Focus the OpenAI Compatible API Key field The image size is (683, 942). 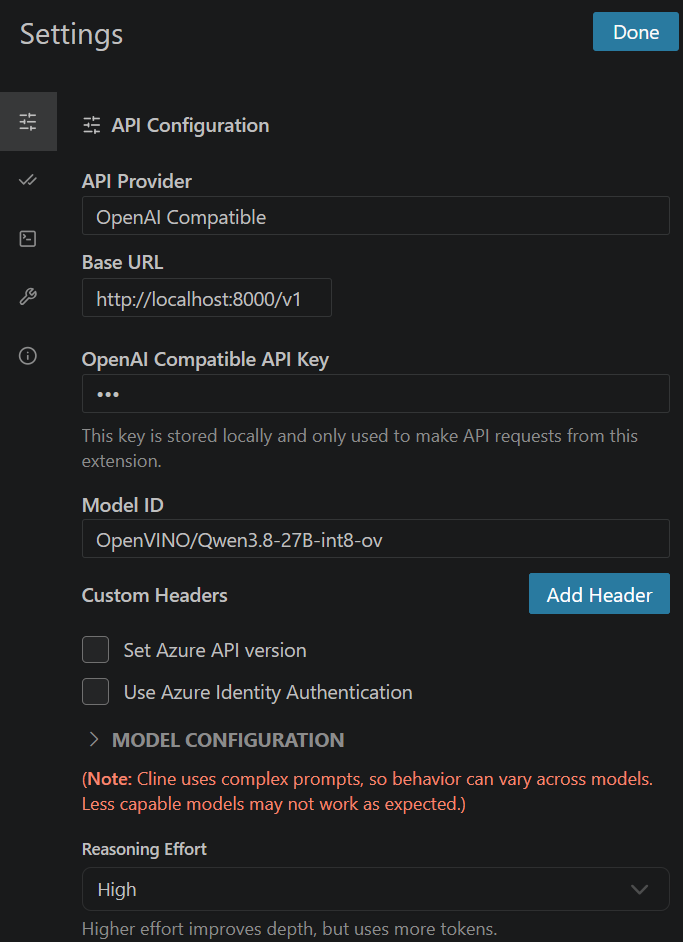(375, 394)
